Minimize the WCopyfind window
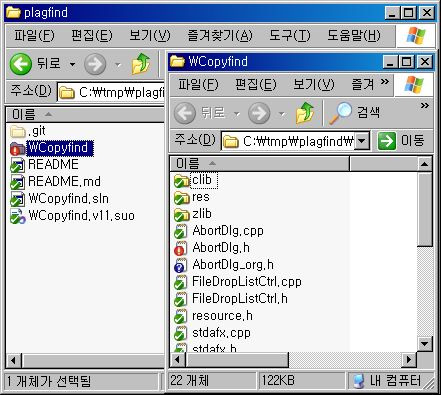Viewport: 441px width, 395px height. coord(390,62)
